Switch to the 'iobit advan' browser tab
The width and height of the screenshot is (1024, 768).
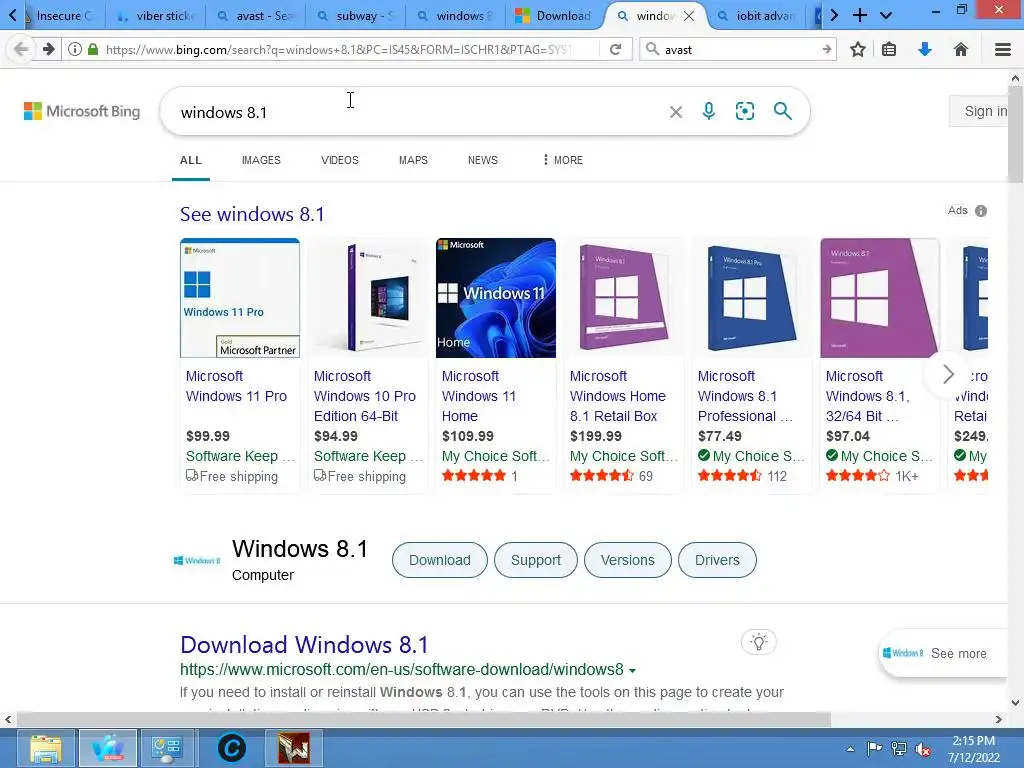[x=756, y=15]
